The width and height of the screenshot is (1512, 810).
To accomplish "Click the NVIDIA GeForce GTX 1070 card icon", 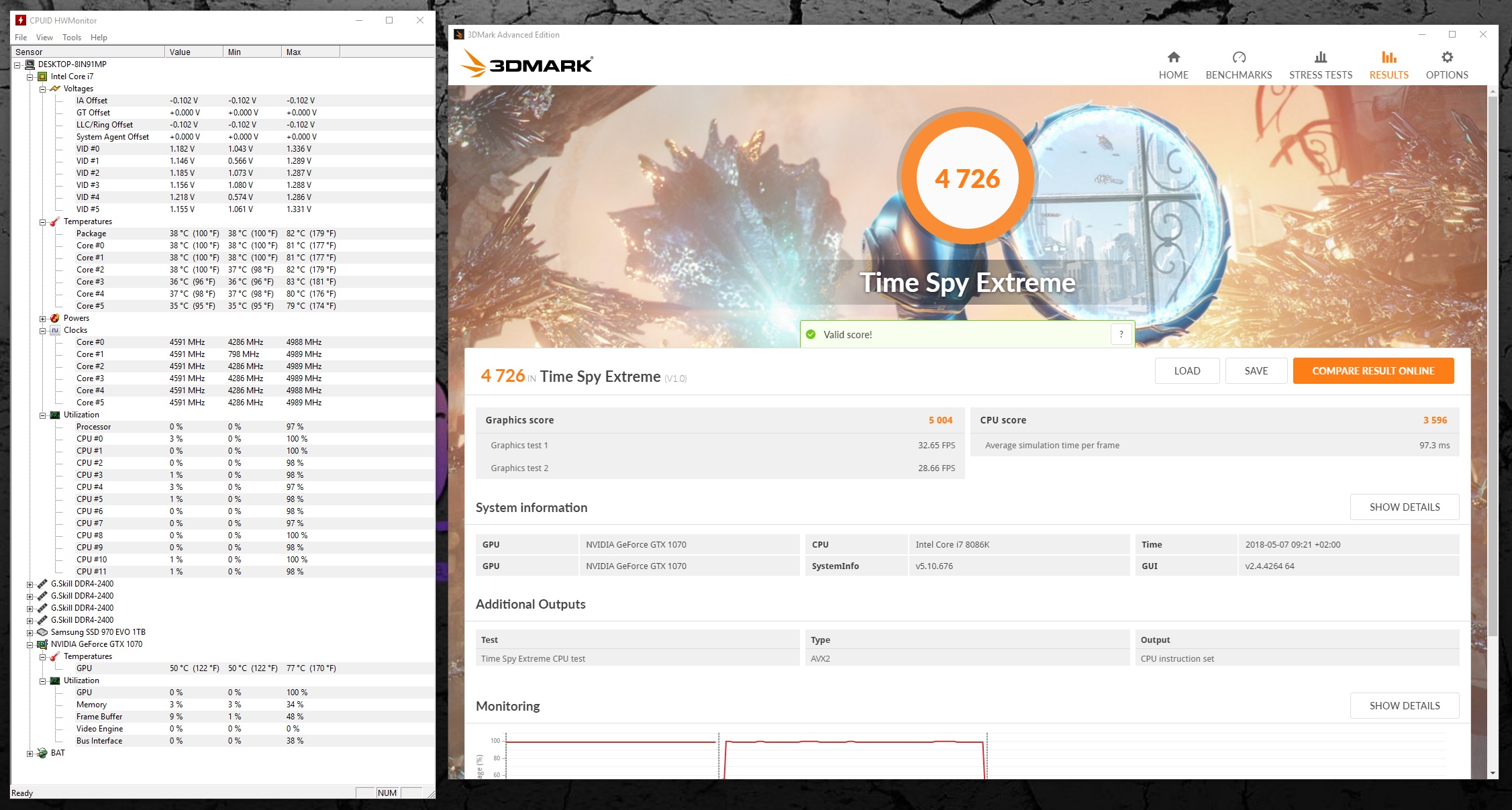I will [x=42, y=644].
